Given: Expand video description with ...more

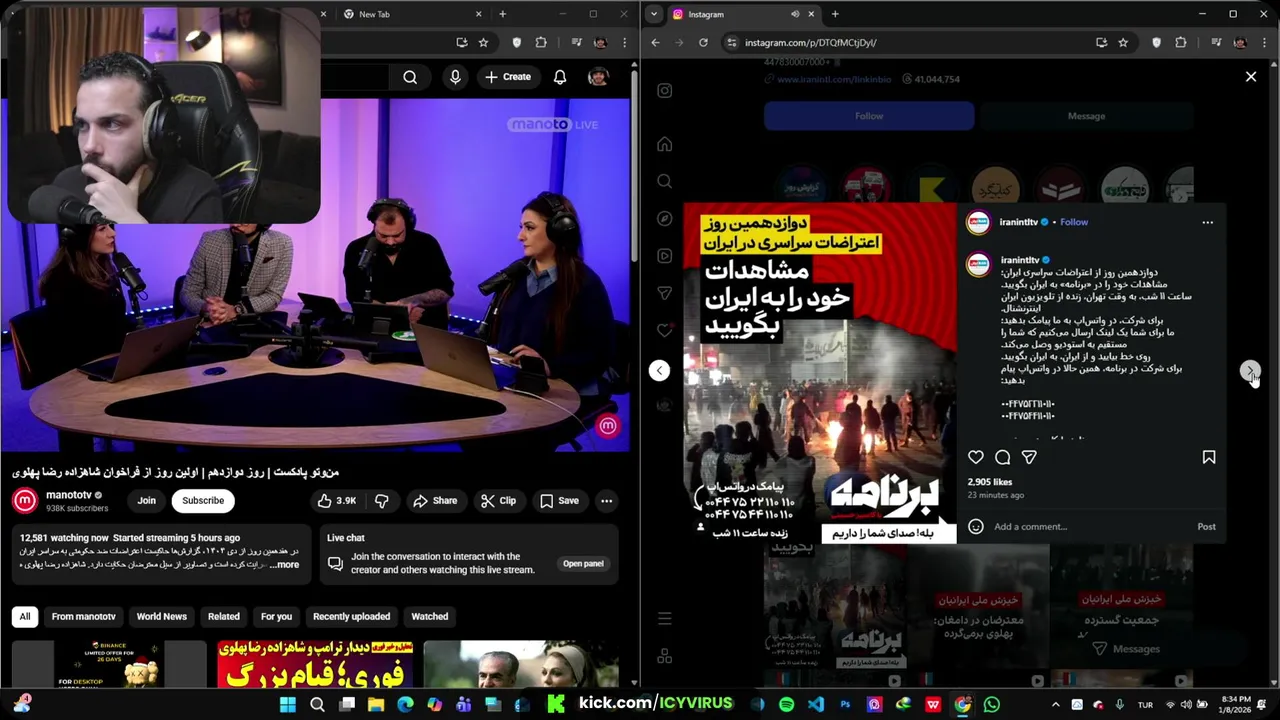Looking at the screenshot, I should tap(284, 565).
